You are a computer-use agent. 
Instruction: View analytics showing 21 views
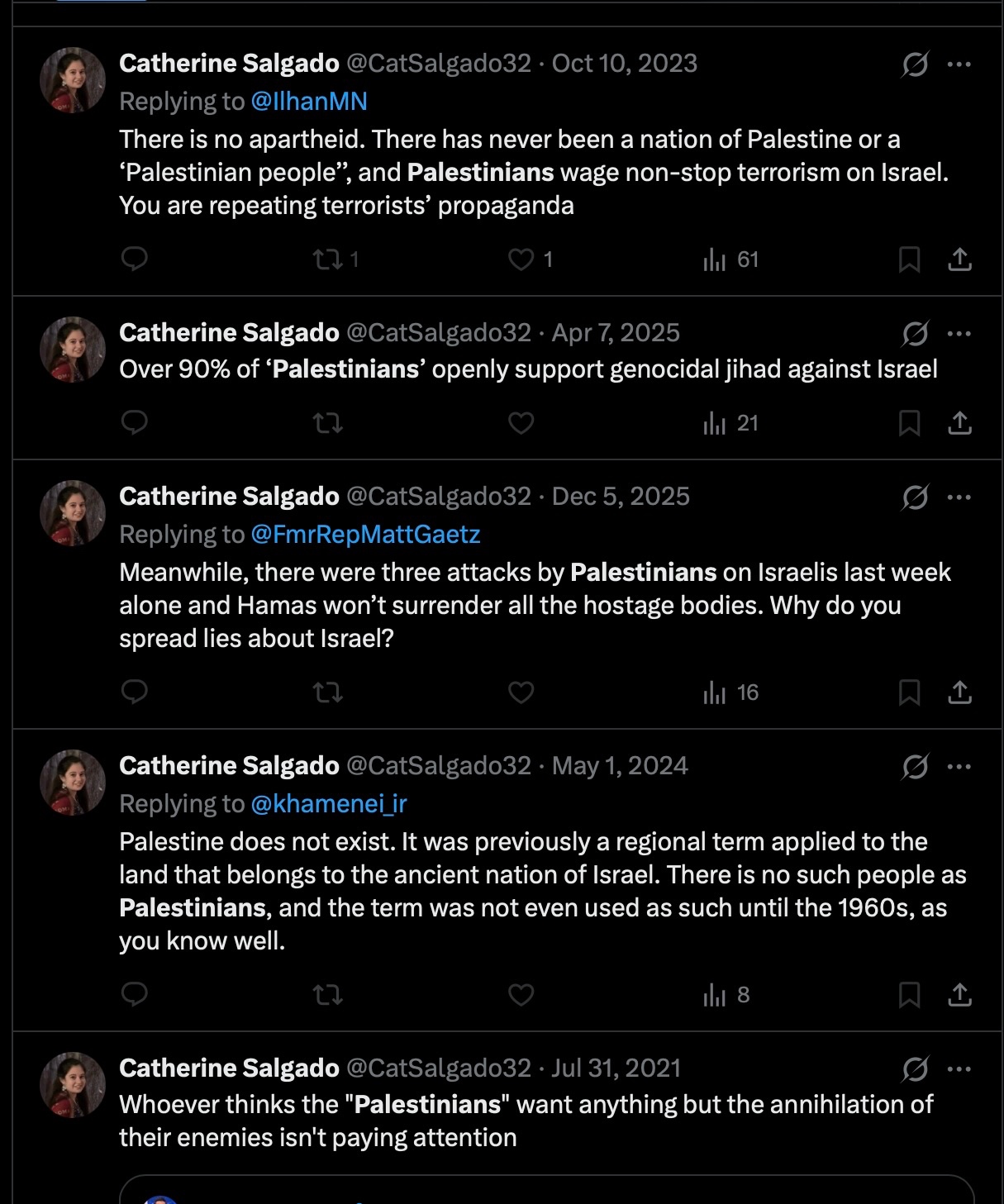(x=730, y=423)
